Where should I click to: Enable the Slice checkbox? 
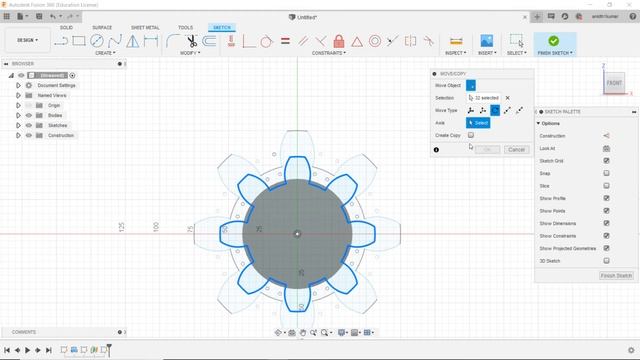click(607, 186)
